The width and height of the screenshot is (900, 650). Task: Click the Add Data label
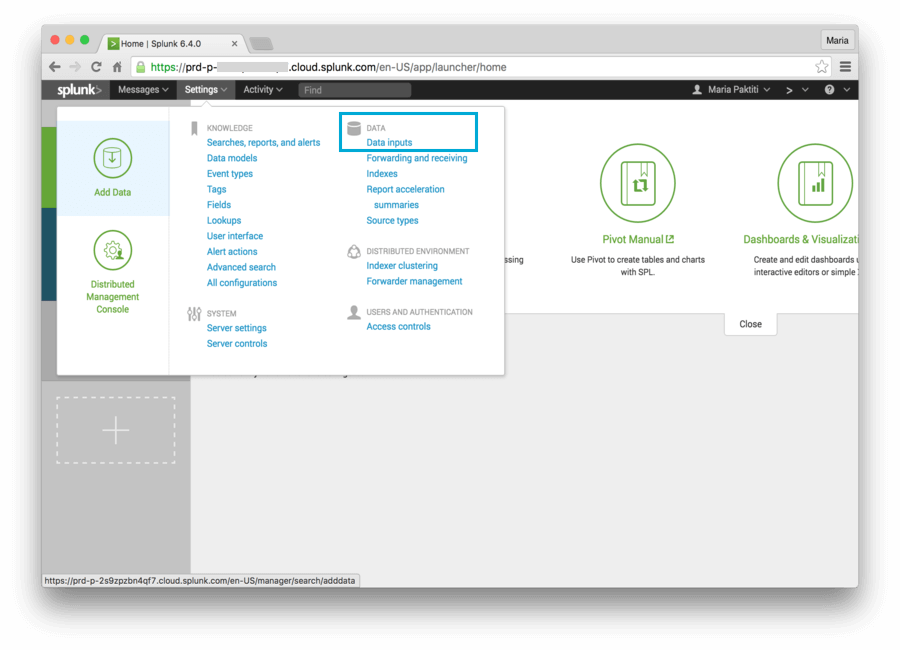coord(112,192)
